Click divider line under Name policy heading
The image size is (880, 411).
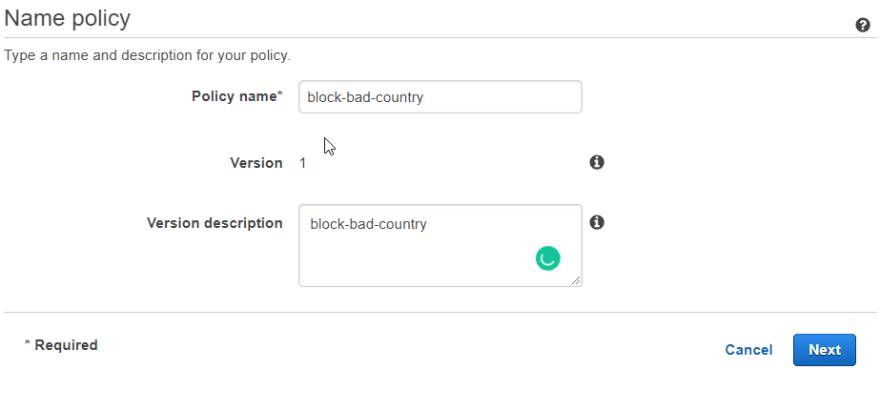440,38
